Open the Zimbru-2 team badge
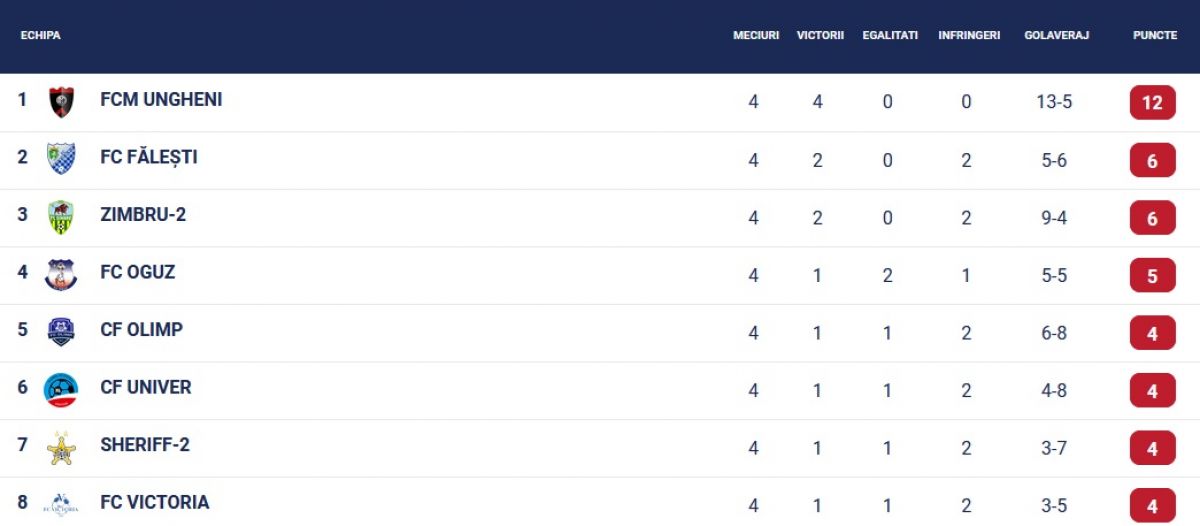 point(62,217)
